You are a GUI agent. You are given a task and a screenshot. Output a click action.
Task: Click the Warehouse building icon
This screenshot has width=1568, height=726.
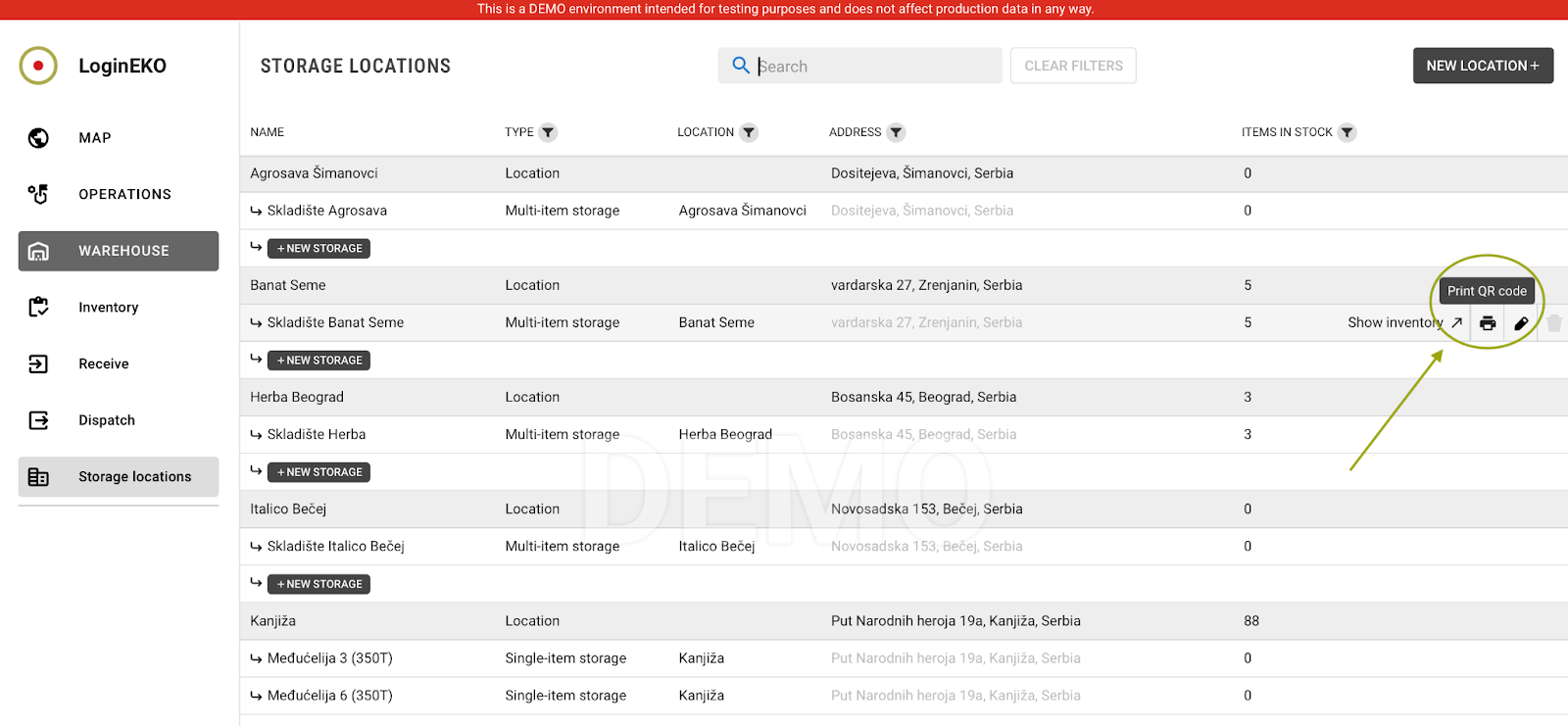(x=38, y=251)
